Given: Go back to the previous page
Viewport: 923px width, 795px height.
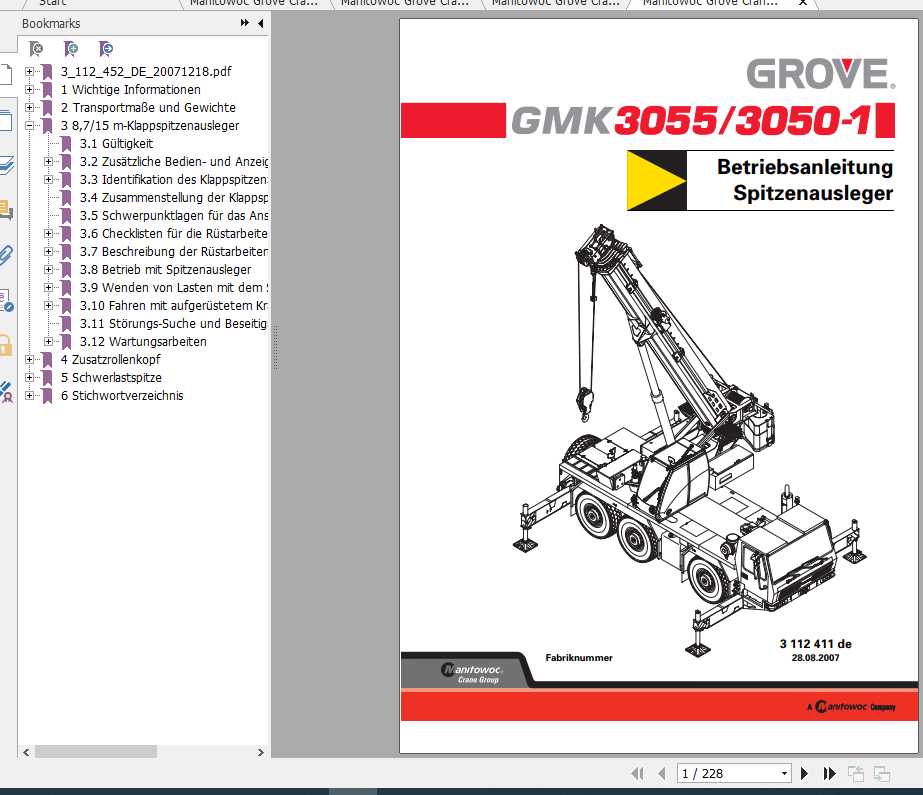Looking at the screenshot, I should pos(660,773).
